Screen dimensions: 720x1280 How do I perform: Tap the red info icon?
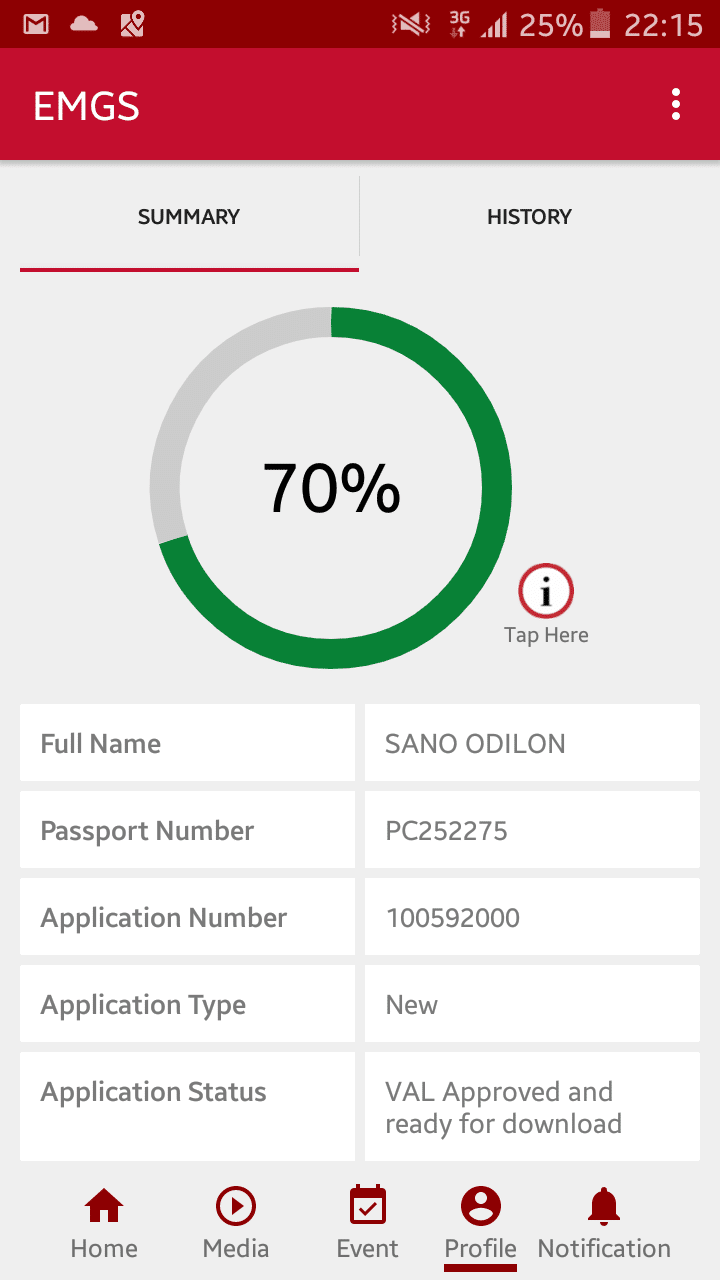point(546,592)
